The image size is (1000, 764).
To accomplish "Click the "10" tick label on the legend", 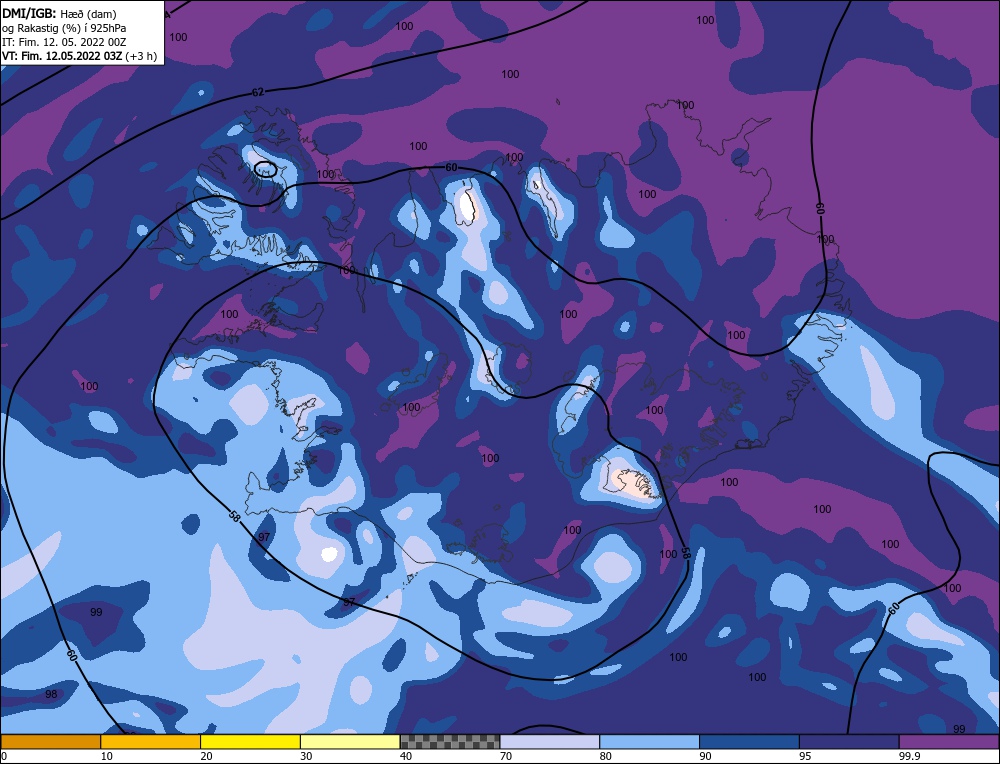I will pos(107,756).
